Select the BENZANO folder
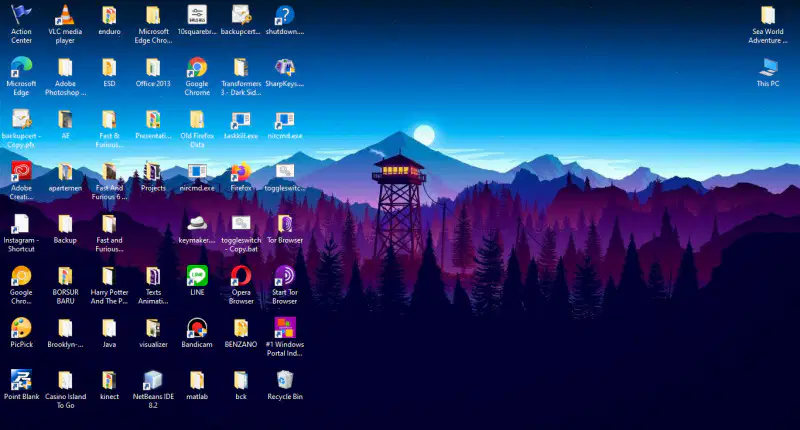 click(x=241, y=328)
